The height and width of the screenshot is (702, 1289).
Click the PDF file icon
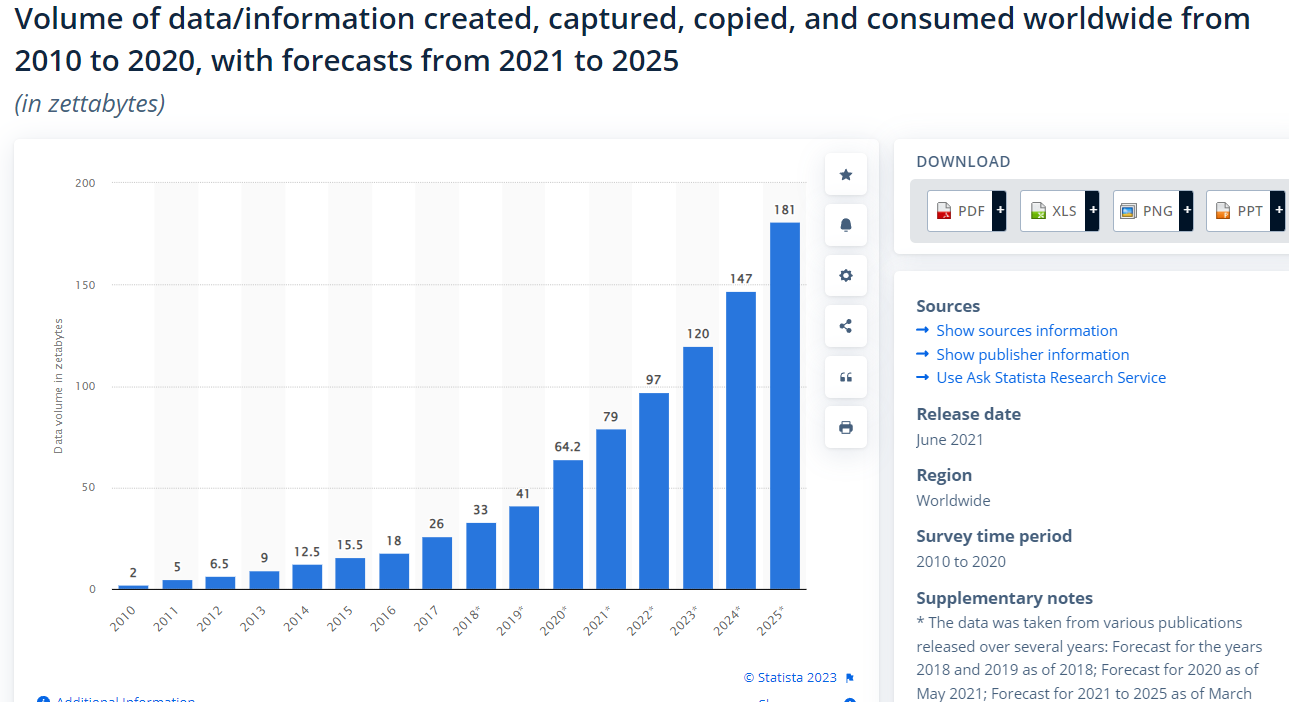point(944,211)
